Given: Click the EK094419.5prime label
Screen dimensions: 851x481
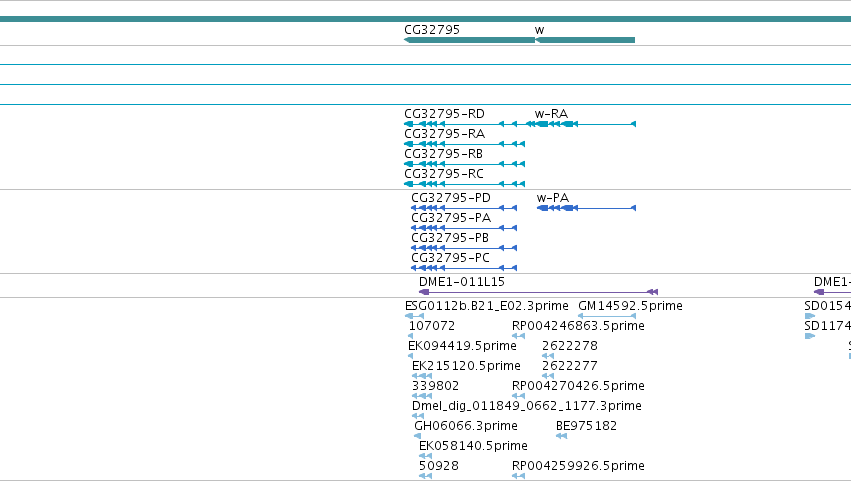Looking at the screenshot, I should [462, 346].
